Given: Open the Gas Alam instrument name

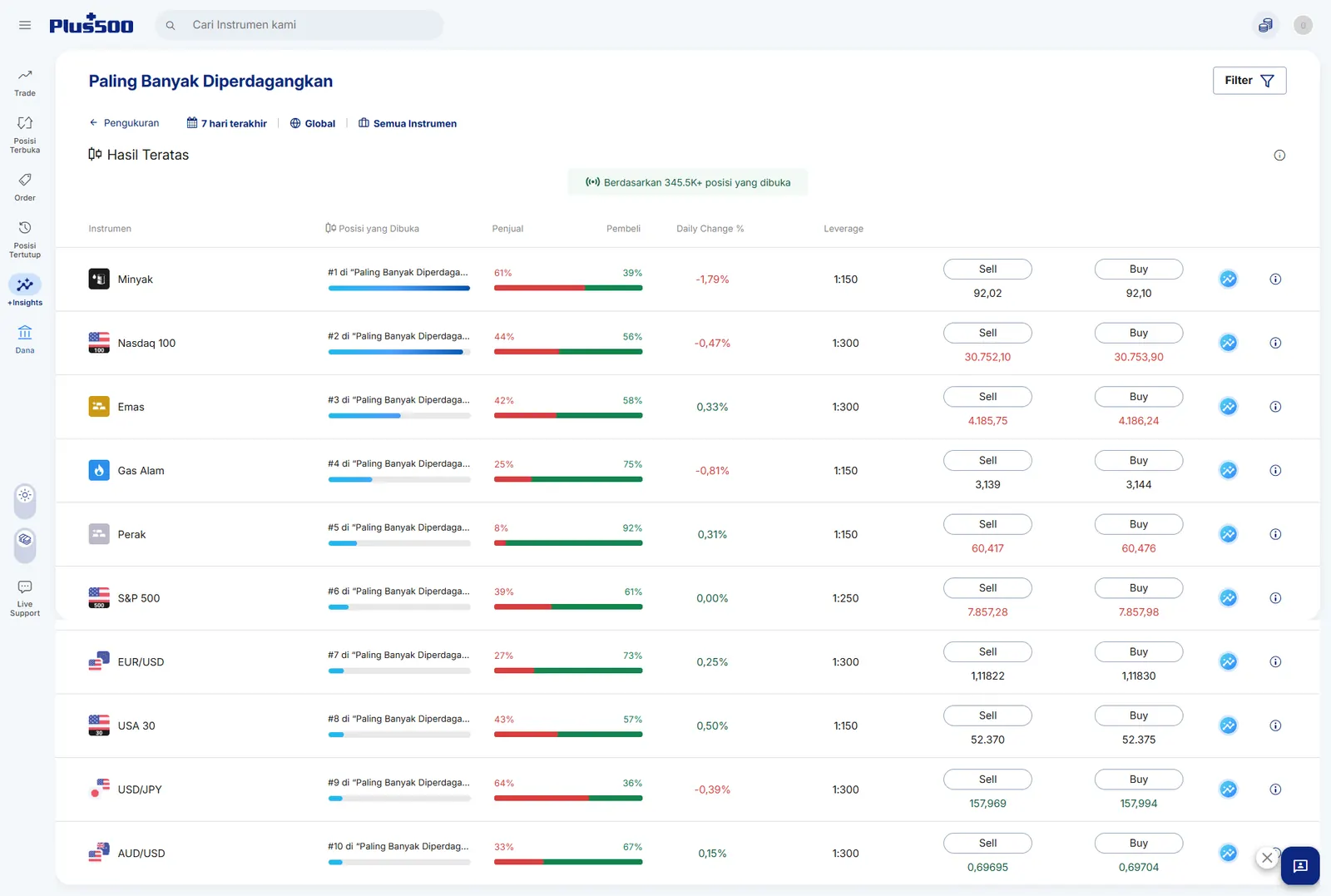Looking at the screenshot, I should click(141, 471).
